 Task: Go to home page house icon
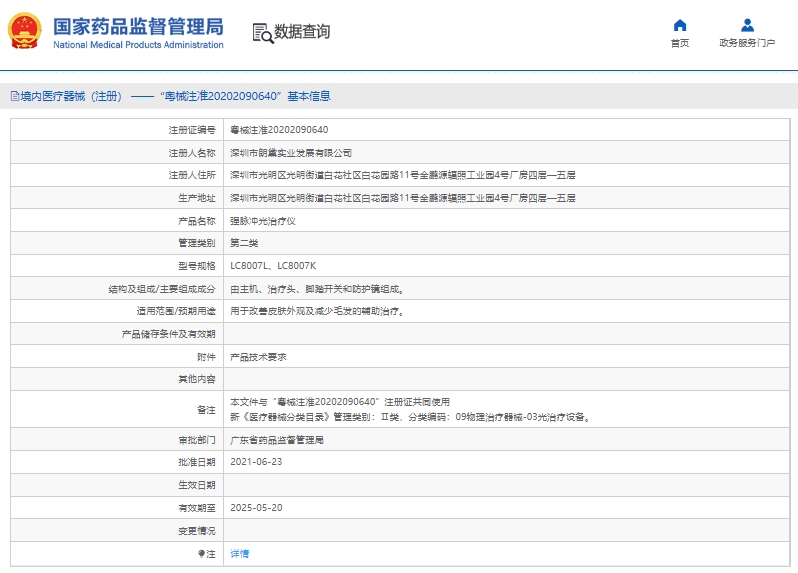coord(680,25)
